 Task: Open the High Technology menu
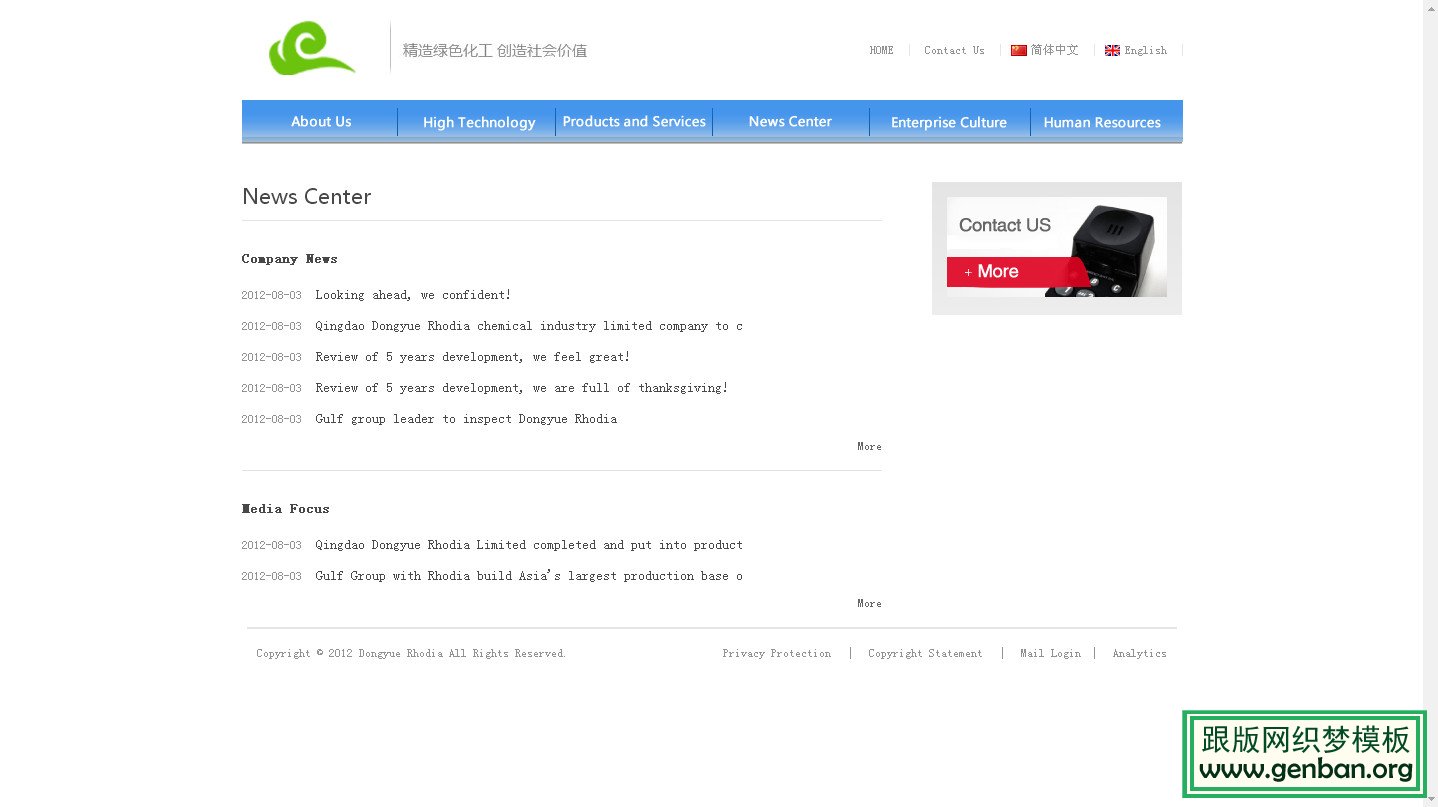478,121
